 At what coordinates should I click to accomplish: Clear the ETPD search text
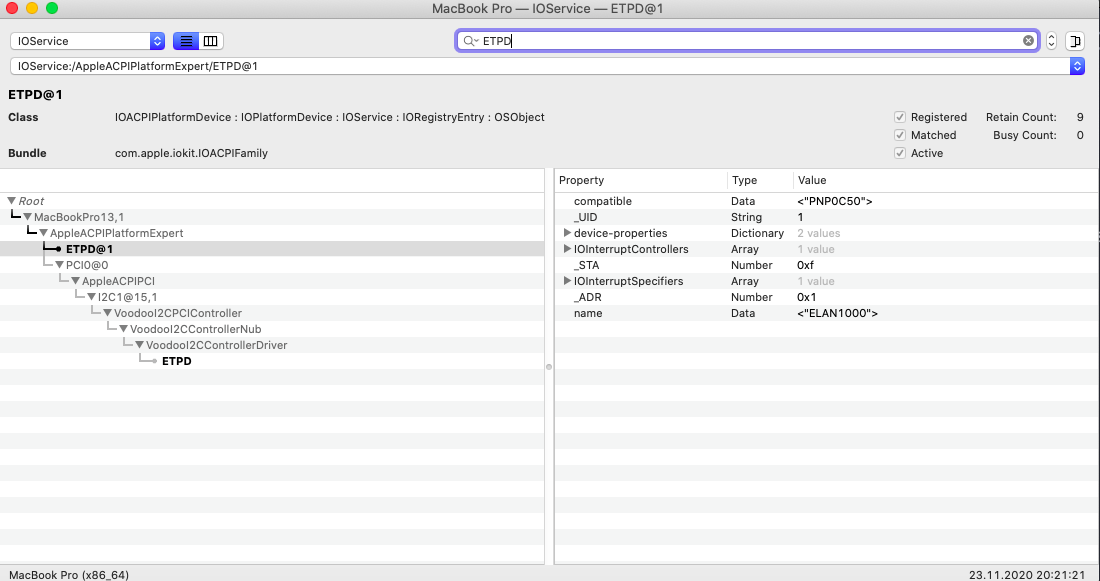(1028, 41)
